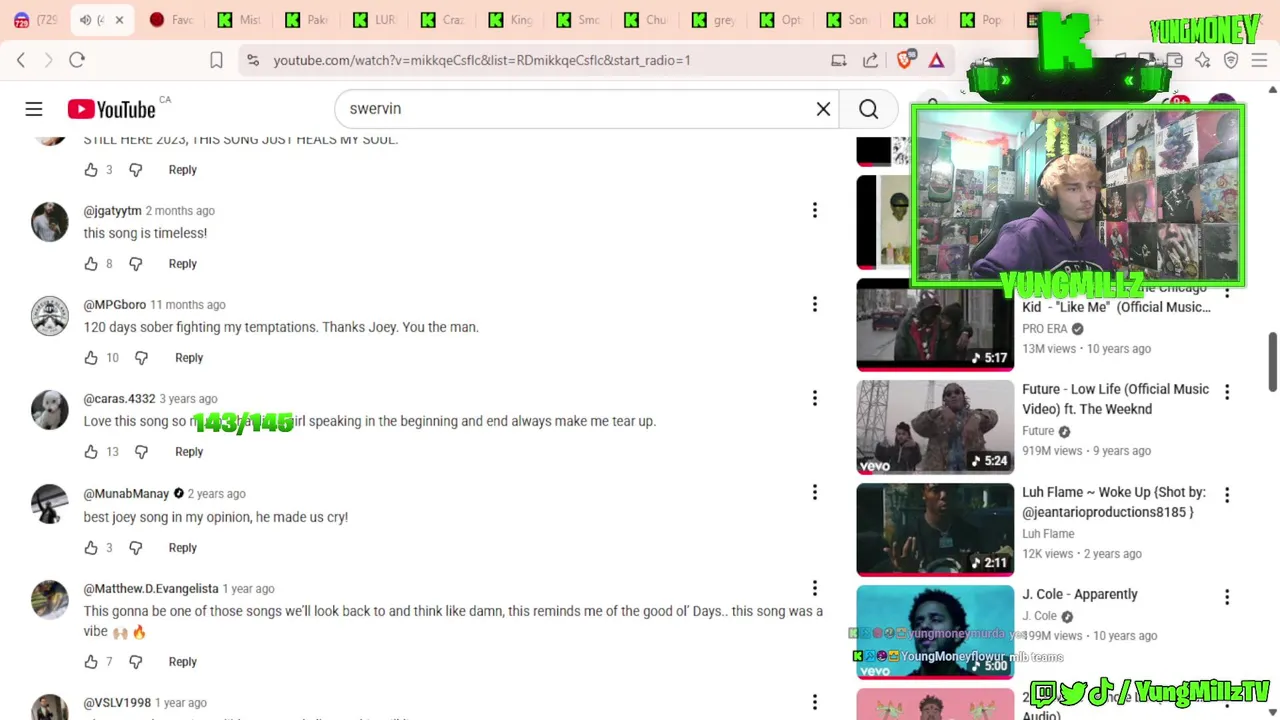The height and width of the screenshot is (720, 1280).
Task: Open options menu for @MunabManay comment
Action: (x=814, y=492)
